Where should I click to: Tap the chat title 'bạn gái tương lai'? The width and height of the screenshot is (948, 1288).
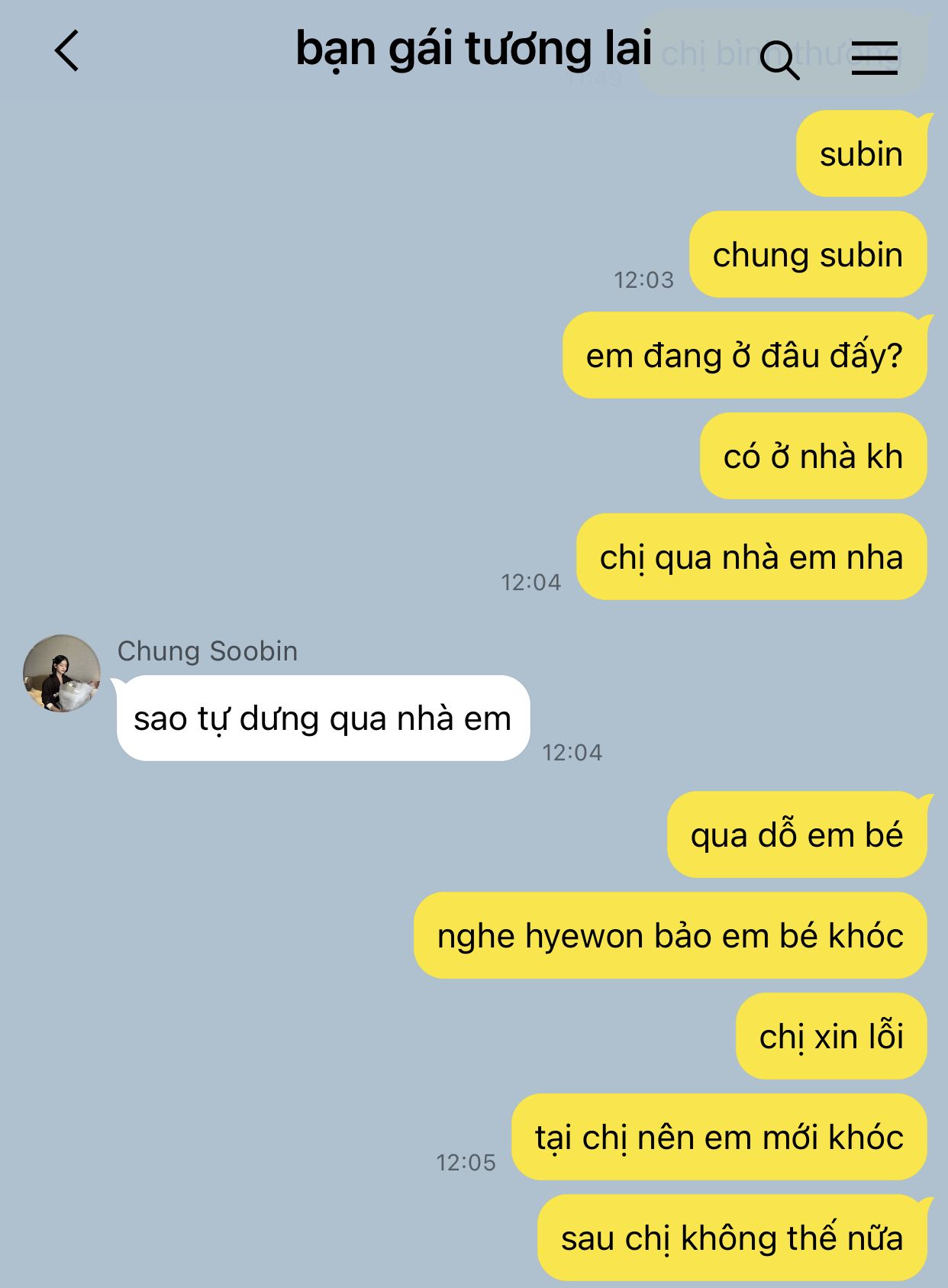pos(473,48)
